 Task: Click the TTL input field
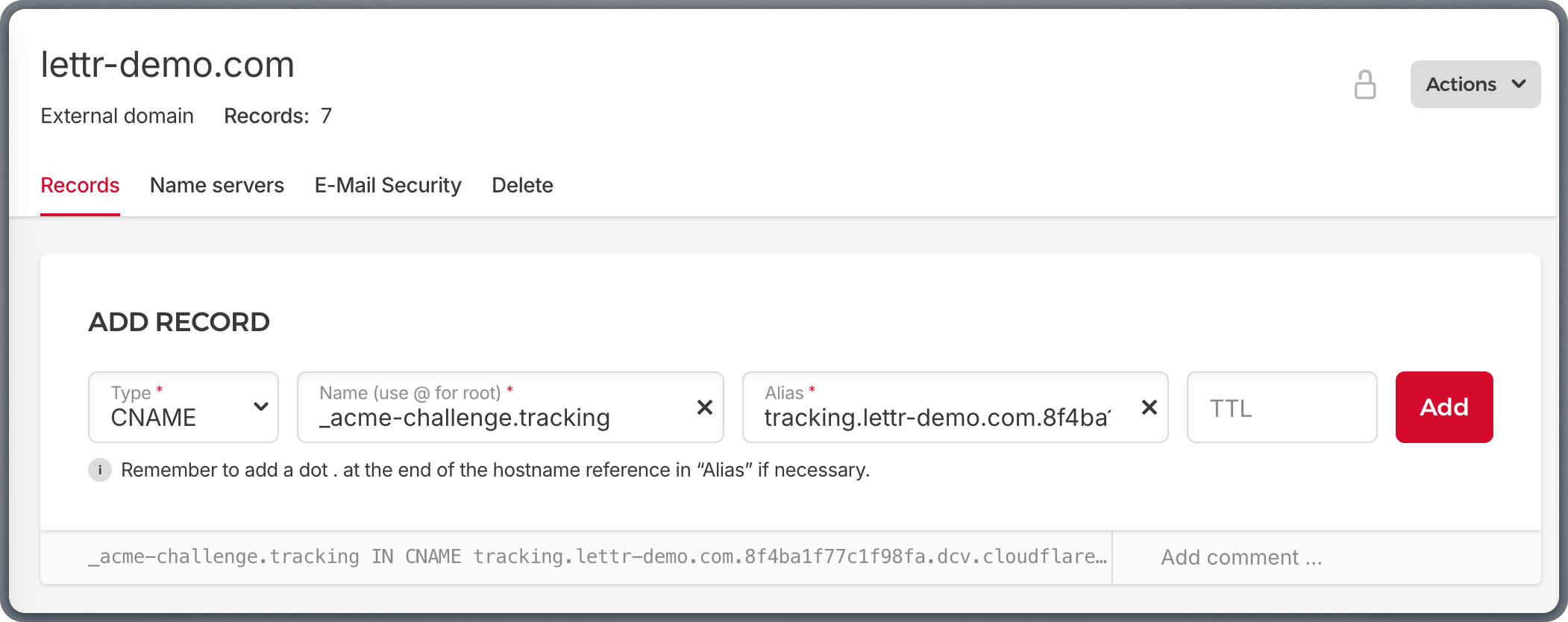1282,407
